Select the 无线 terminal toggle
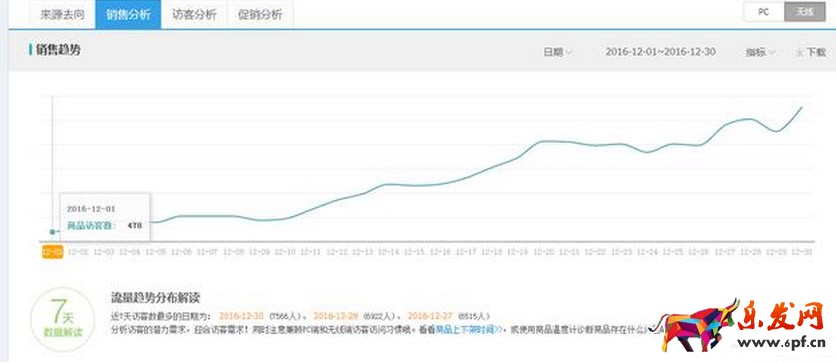Viewport: 836px width, 363px height. pos(804,12)
